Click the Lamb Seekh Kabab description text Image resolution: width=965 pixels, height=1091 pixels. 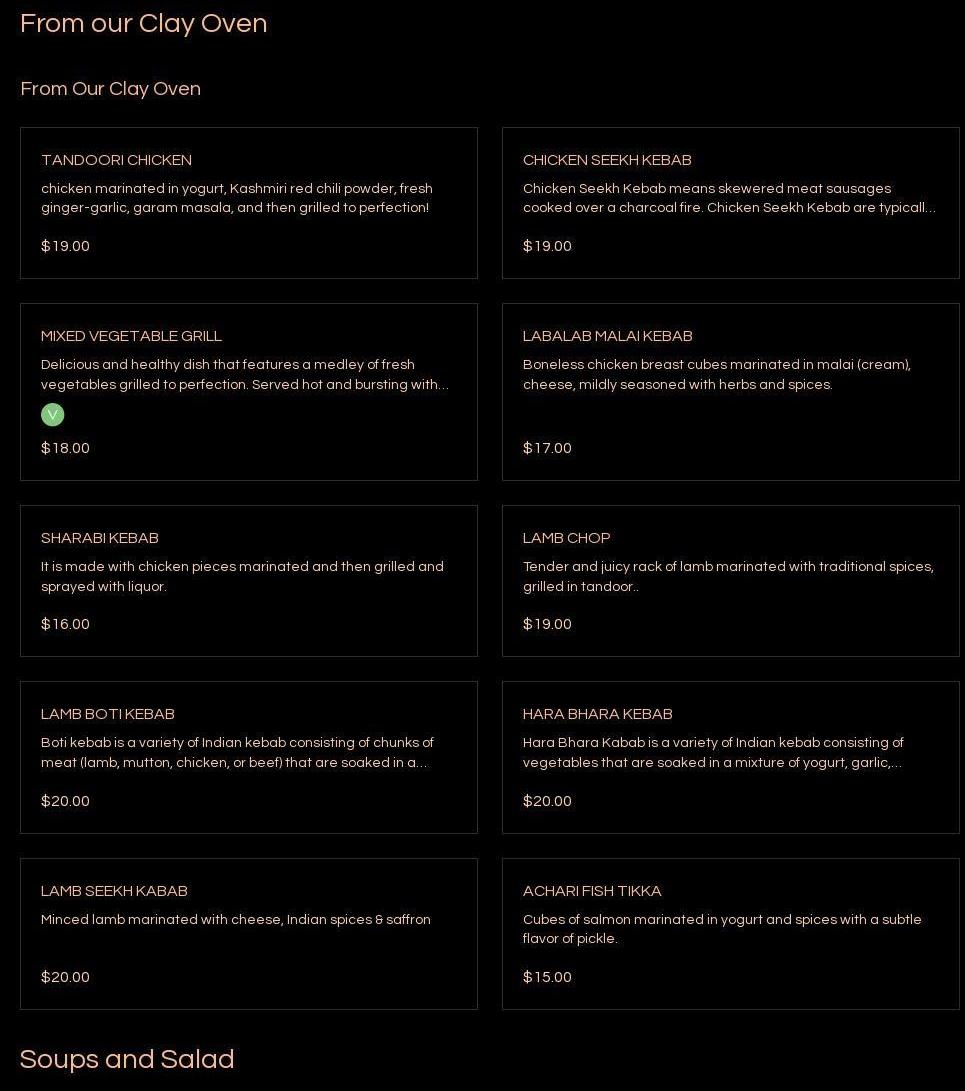[x=235, y=919]
